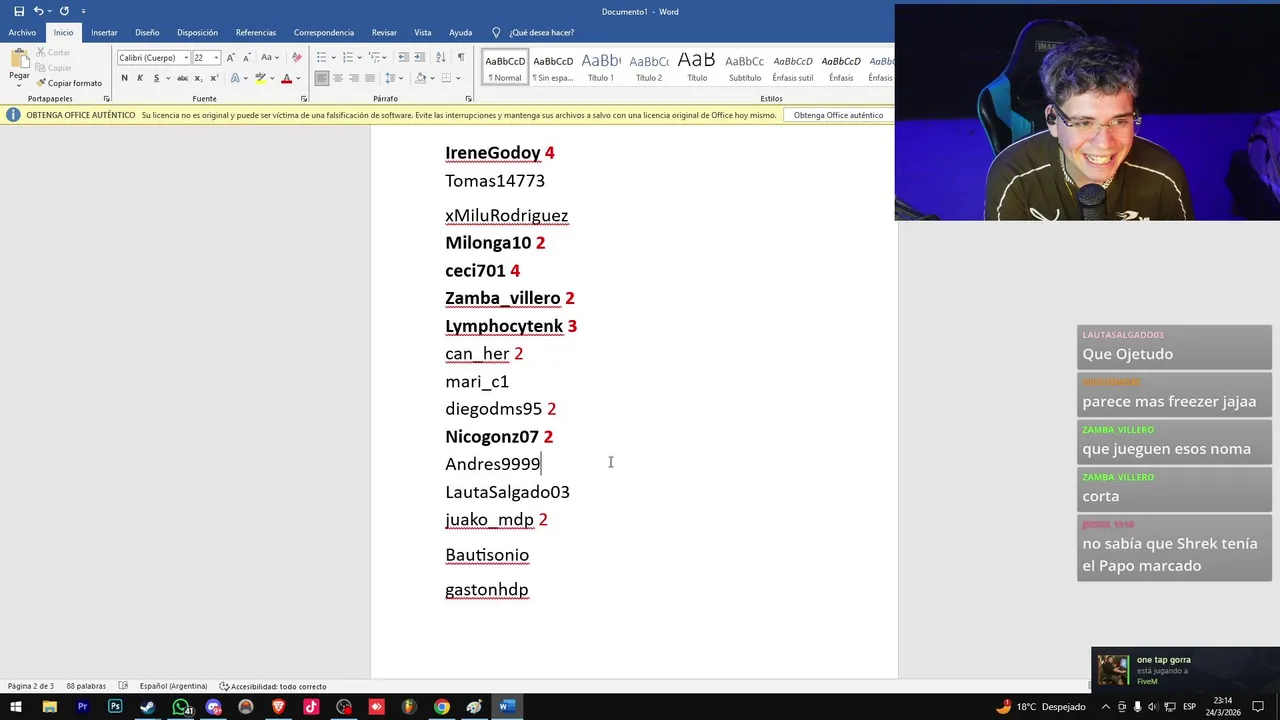This screenshot has height=720, width=1280.
Task: Toggle strikethrough abc formatting
Action: (x=181, y=78)
